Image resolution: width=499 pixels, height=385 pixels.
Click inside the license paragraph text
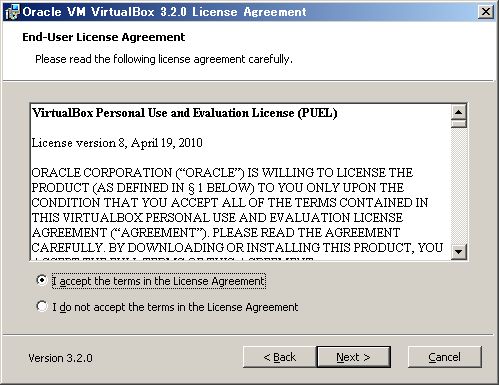tap(237, 210)
